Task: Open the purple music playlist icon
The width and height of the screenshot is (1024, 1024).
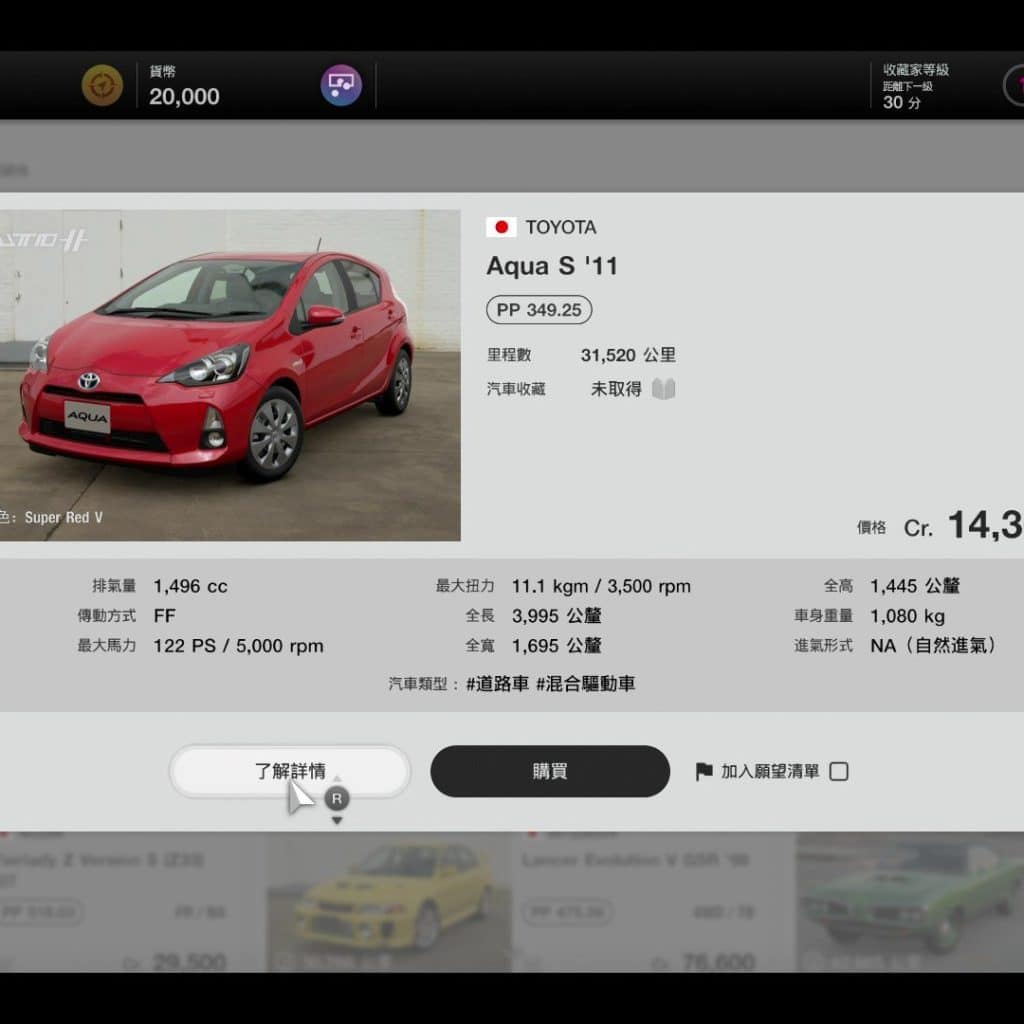Action: [x=341, y=85]
